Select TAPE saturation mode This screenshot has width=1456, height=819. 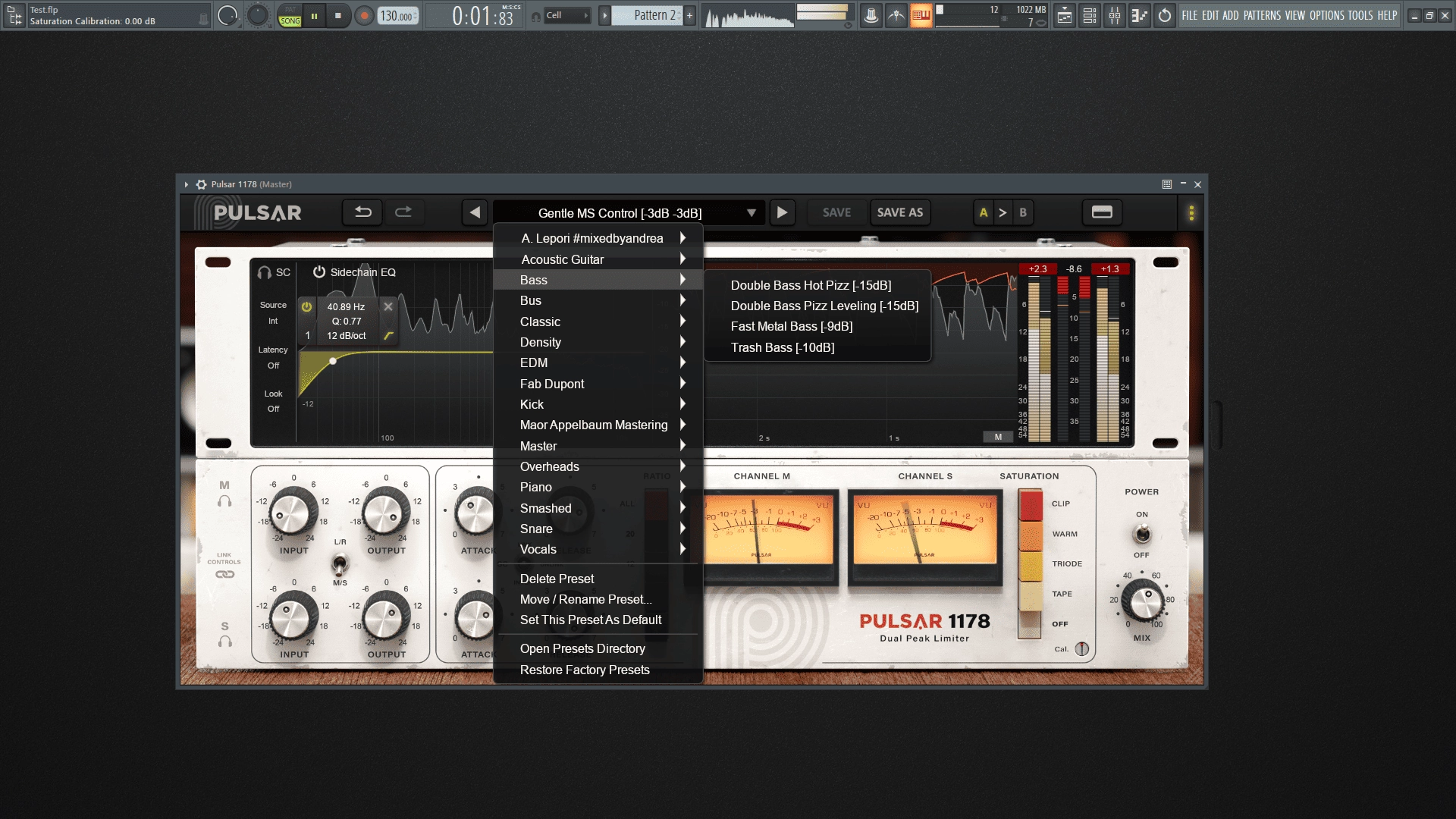(x=1031, y=595)
